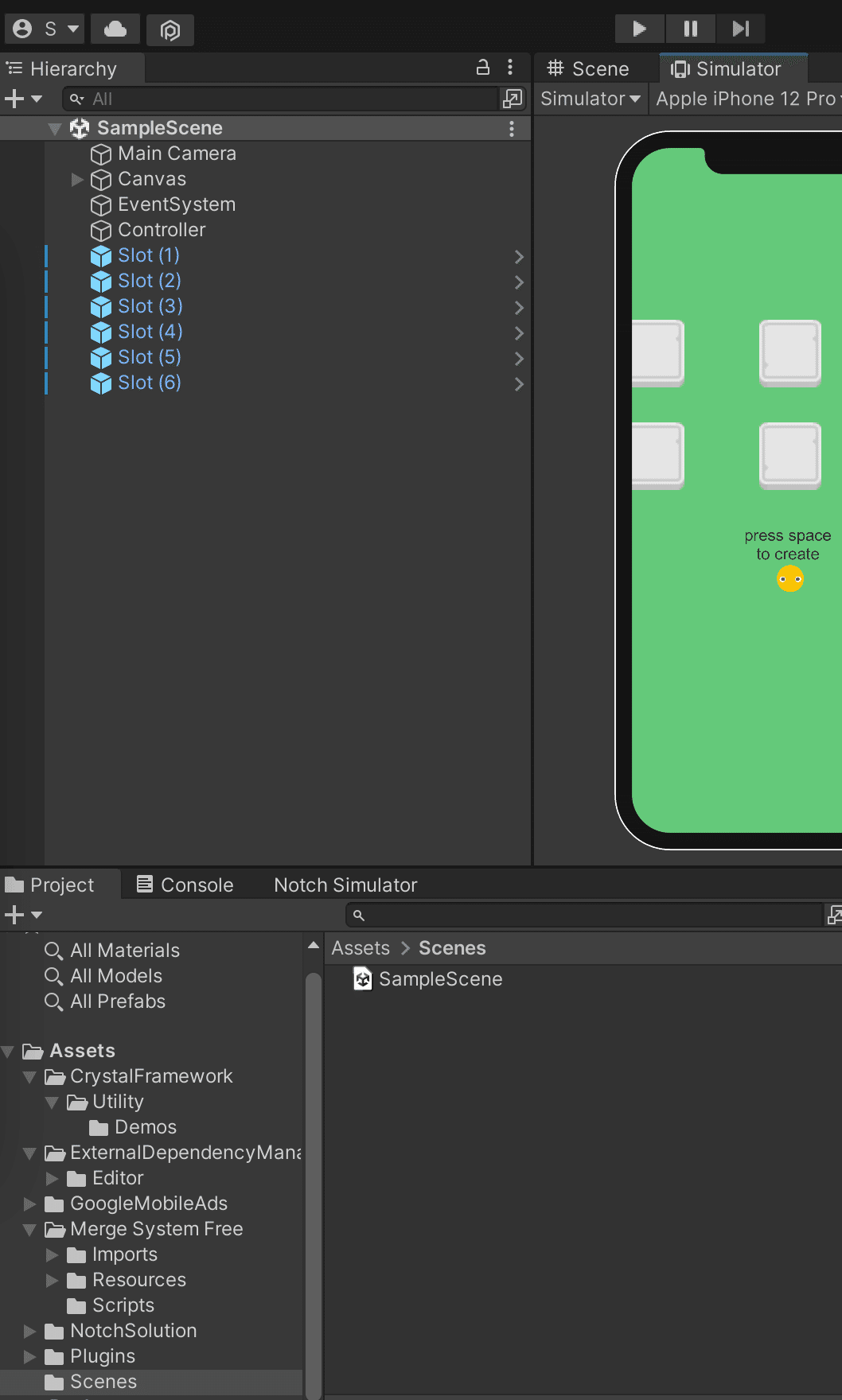Click Slot (3) prefab cube icon
This screenshot has height=1400, width=842.
coord(101,307)
